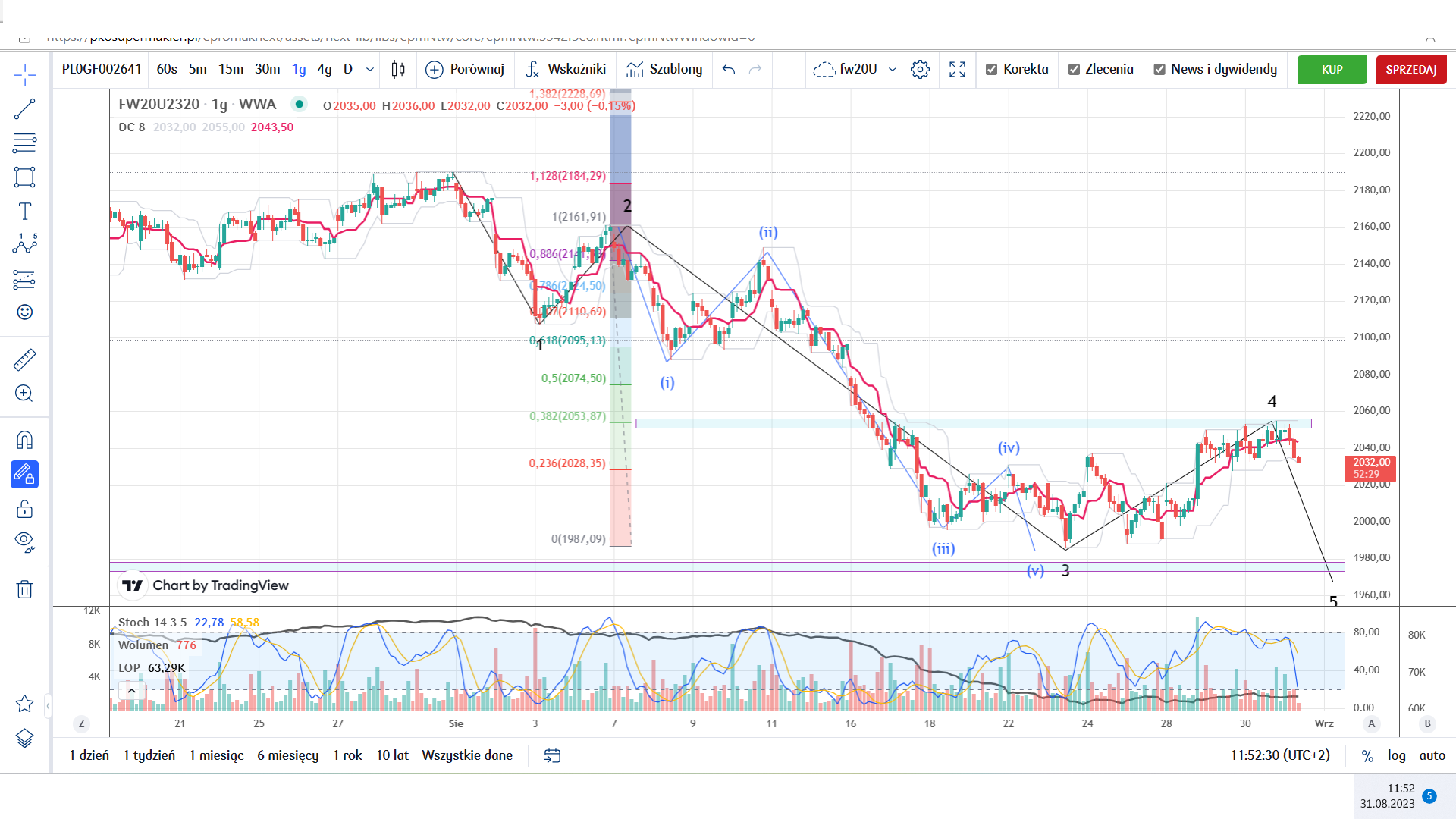Undo the last chart action

coord(729,70)
